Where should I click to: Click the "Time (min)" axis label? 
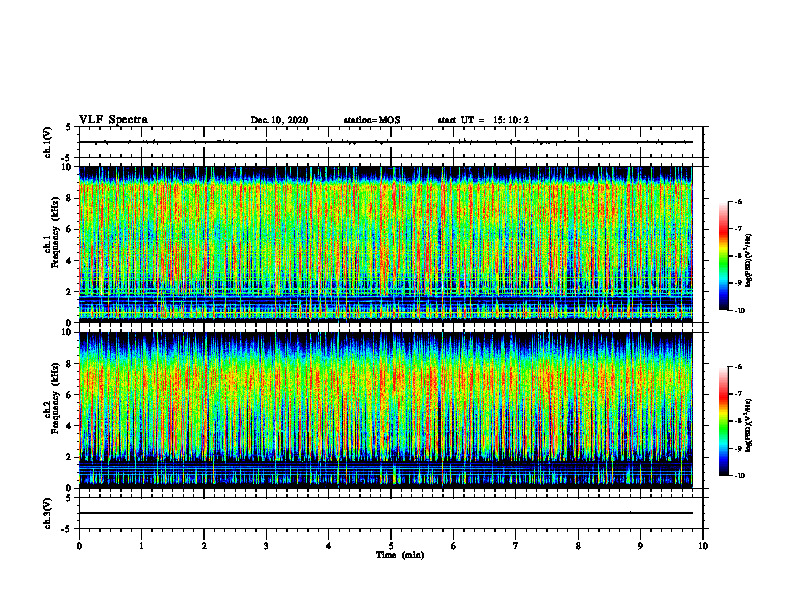coord(400,555)
